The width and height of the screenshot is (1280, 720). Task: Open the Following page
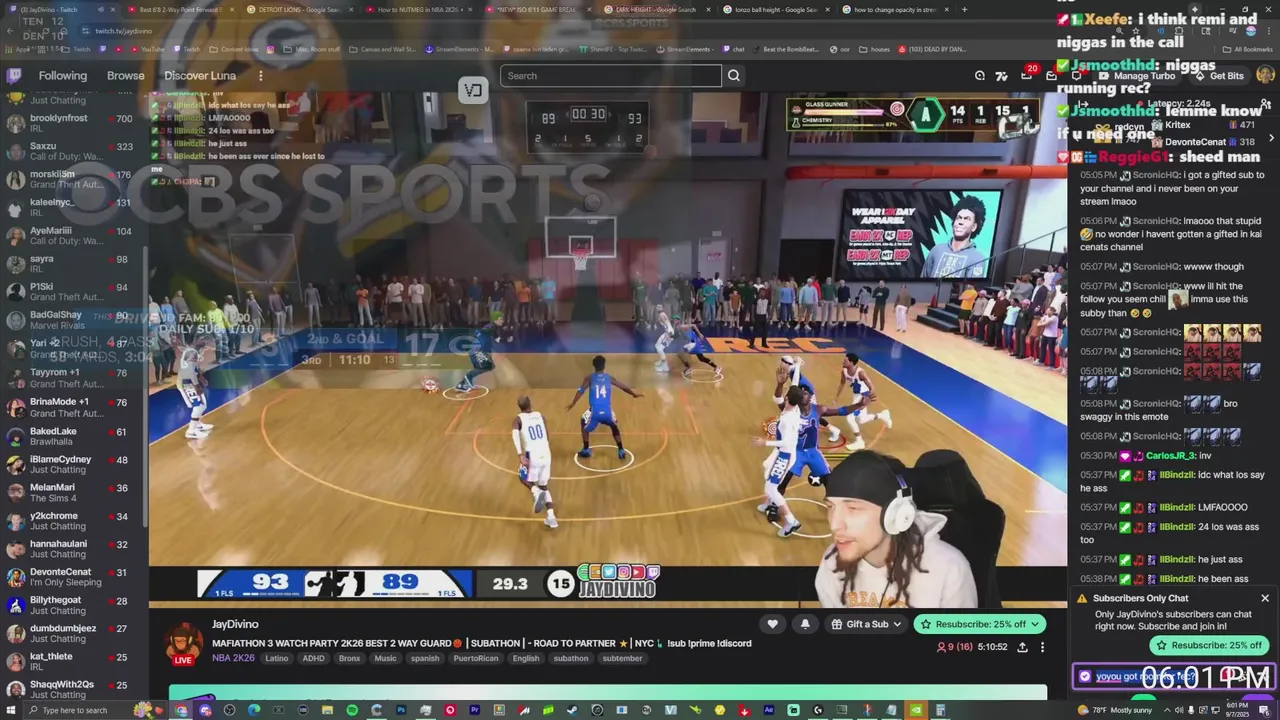coord(62,76)
